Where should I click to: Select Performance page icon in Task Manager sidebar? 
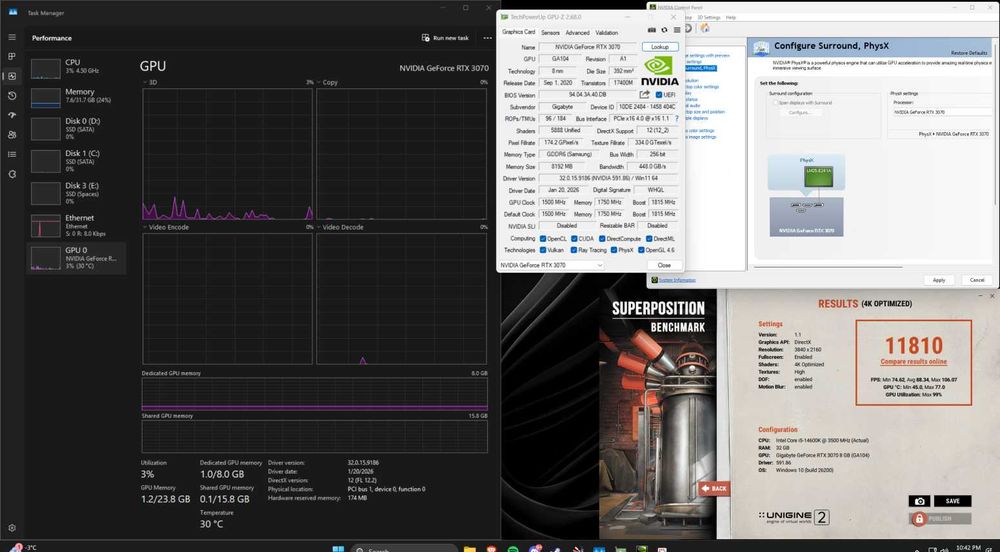click(12, 76)
